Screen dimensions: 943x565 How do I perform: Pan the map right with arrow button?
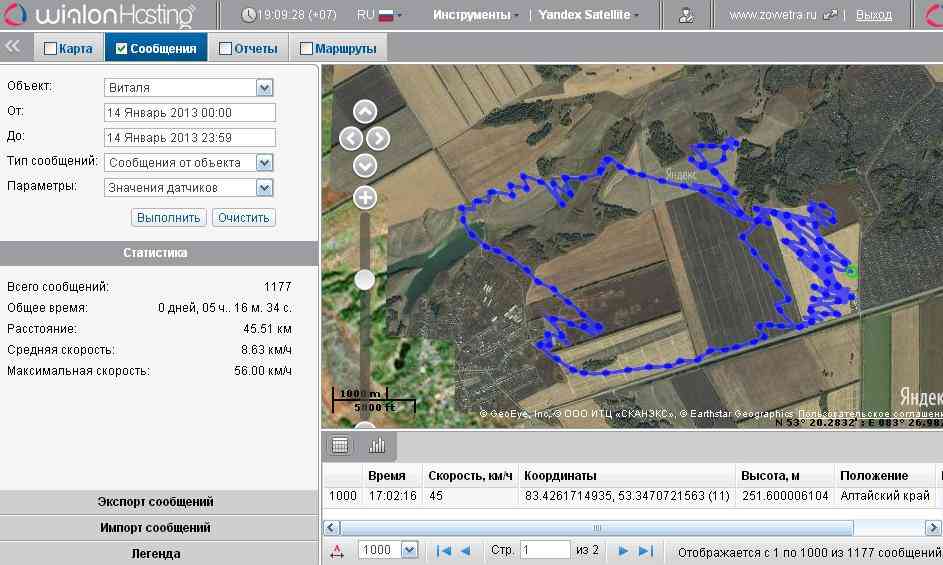pos(379,138)
